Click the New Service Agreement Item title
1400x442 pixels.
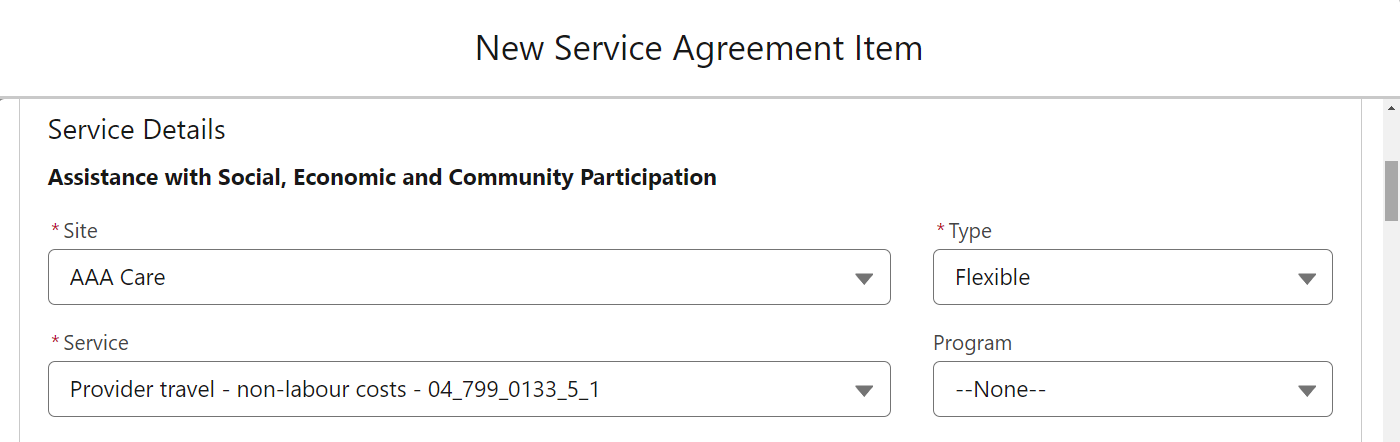[699, 48]
